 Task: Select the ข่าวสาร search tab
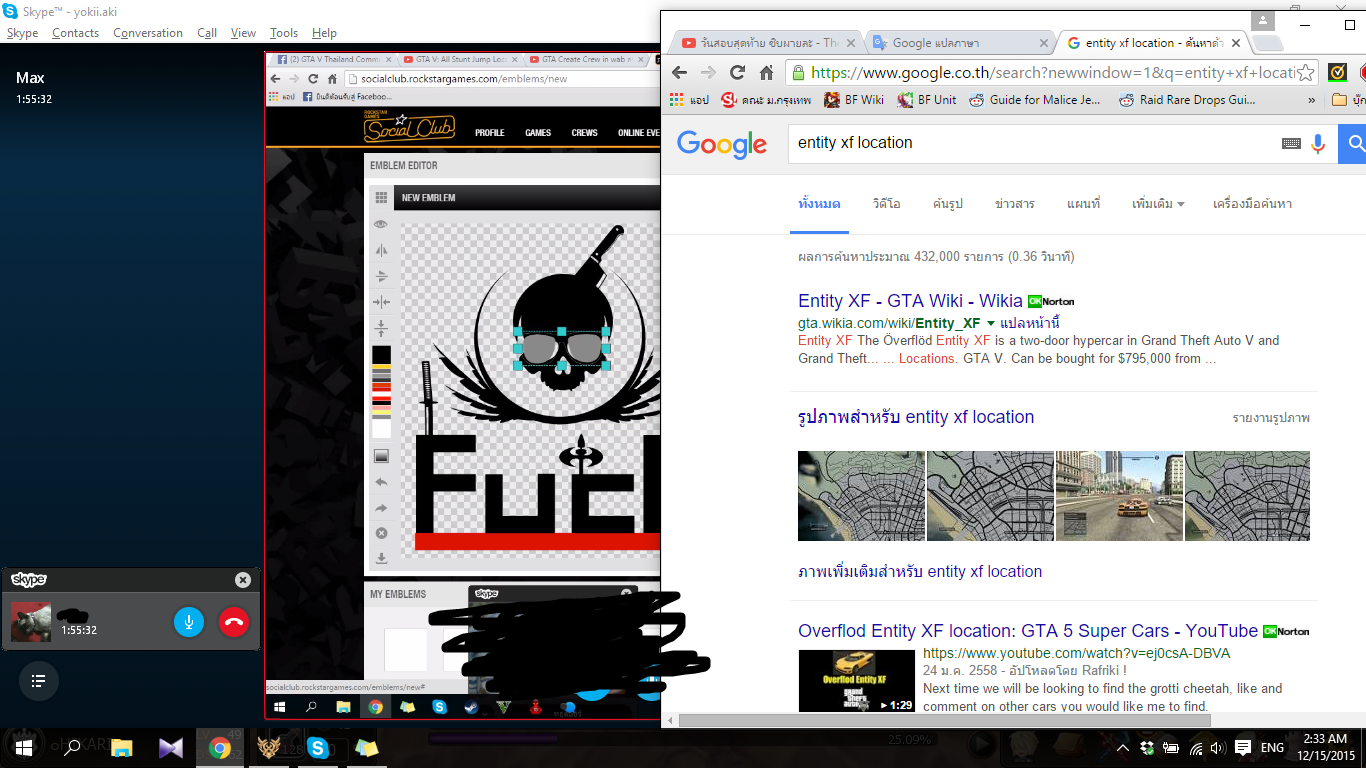click(1014, 204)
